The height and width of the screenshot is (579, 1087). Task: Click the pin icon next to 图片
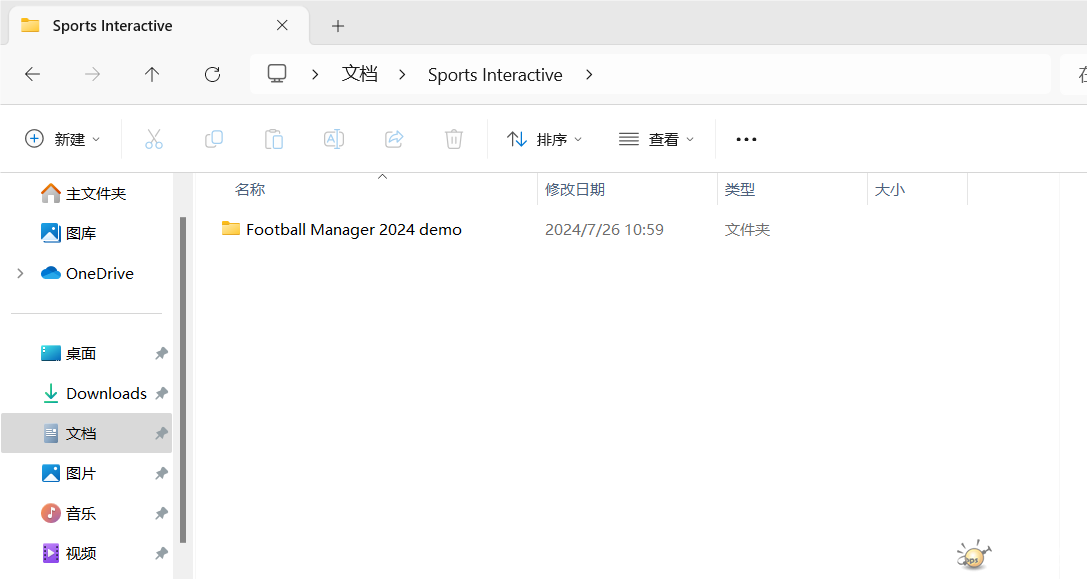[161, 474]
